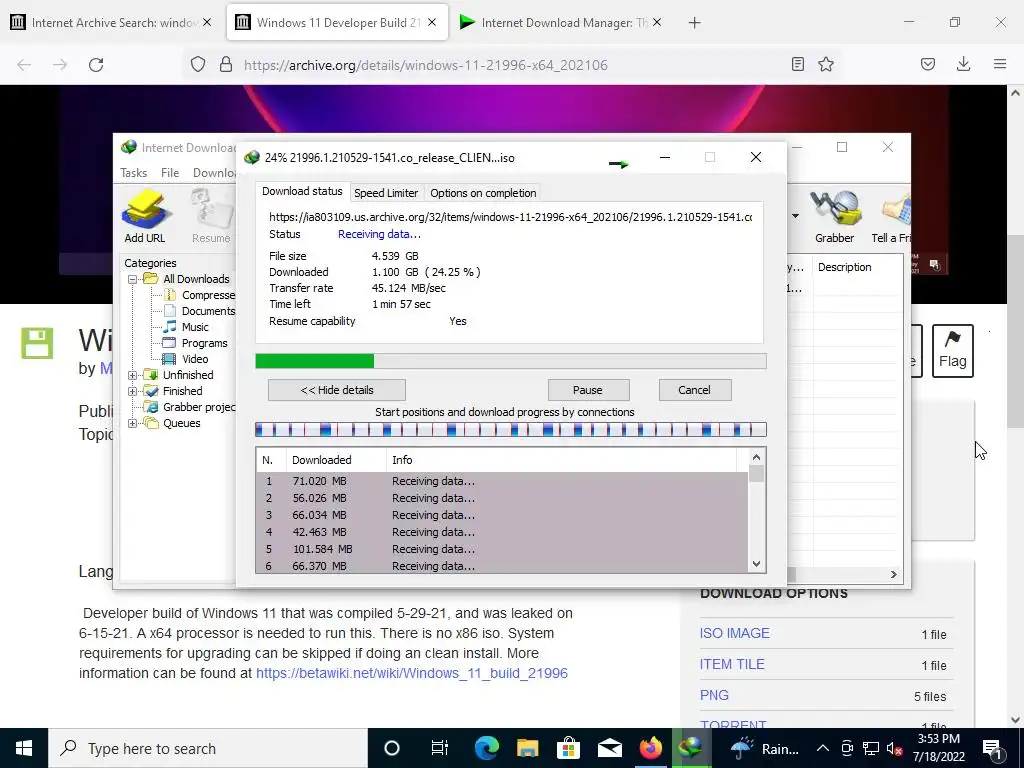Open Grabber tool in IDM toolbar
Screen dimensions: 1024x768
834,216
